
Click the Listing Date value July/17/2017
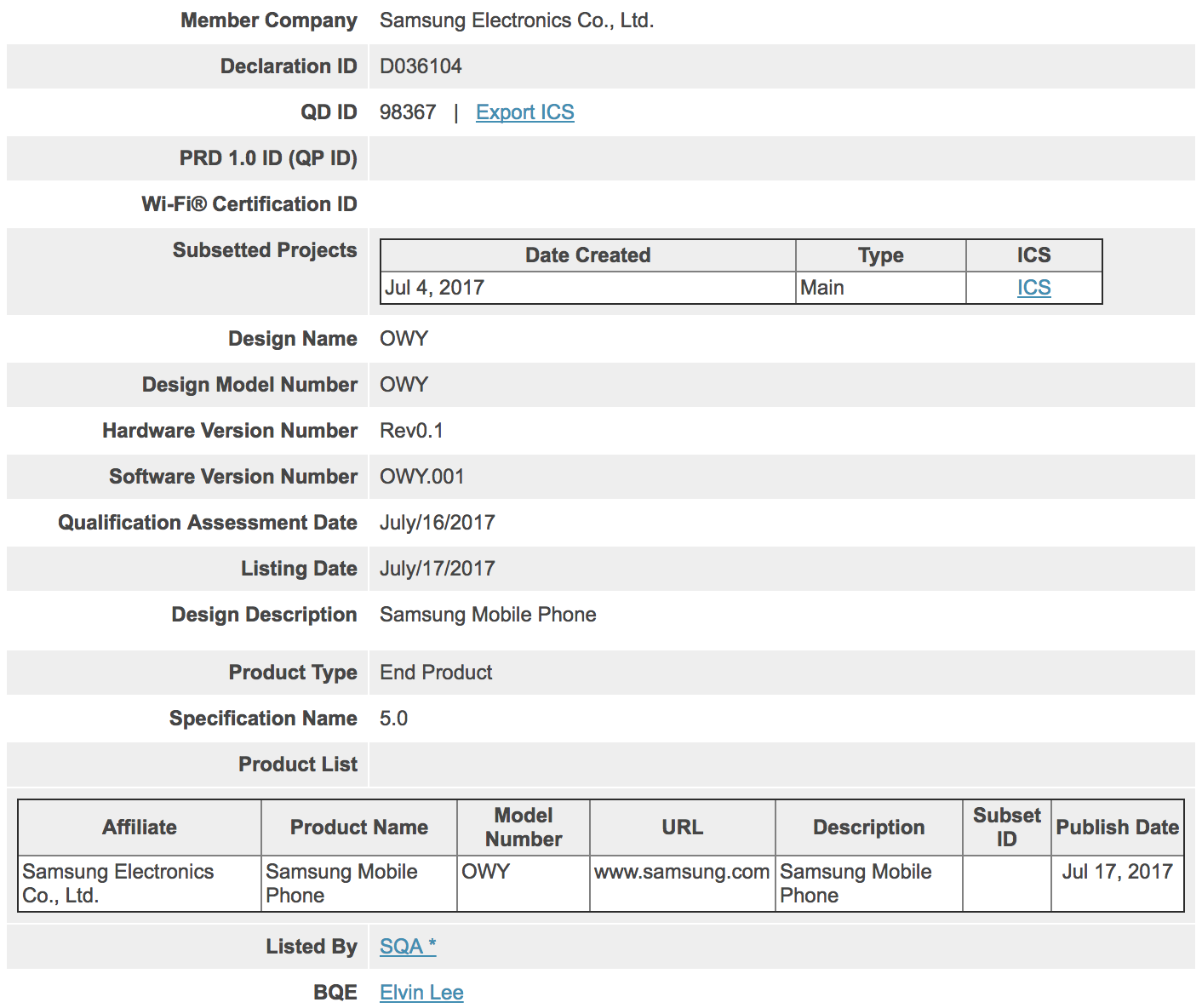pyautogui.click(x=437, y=569)
